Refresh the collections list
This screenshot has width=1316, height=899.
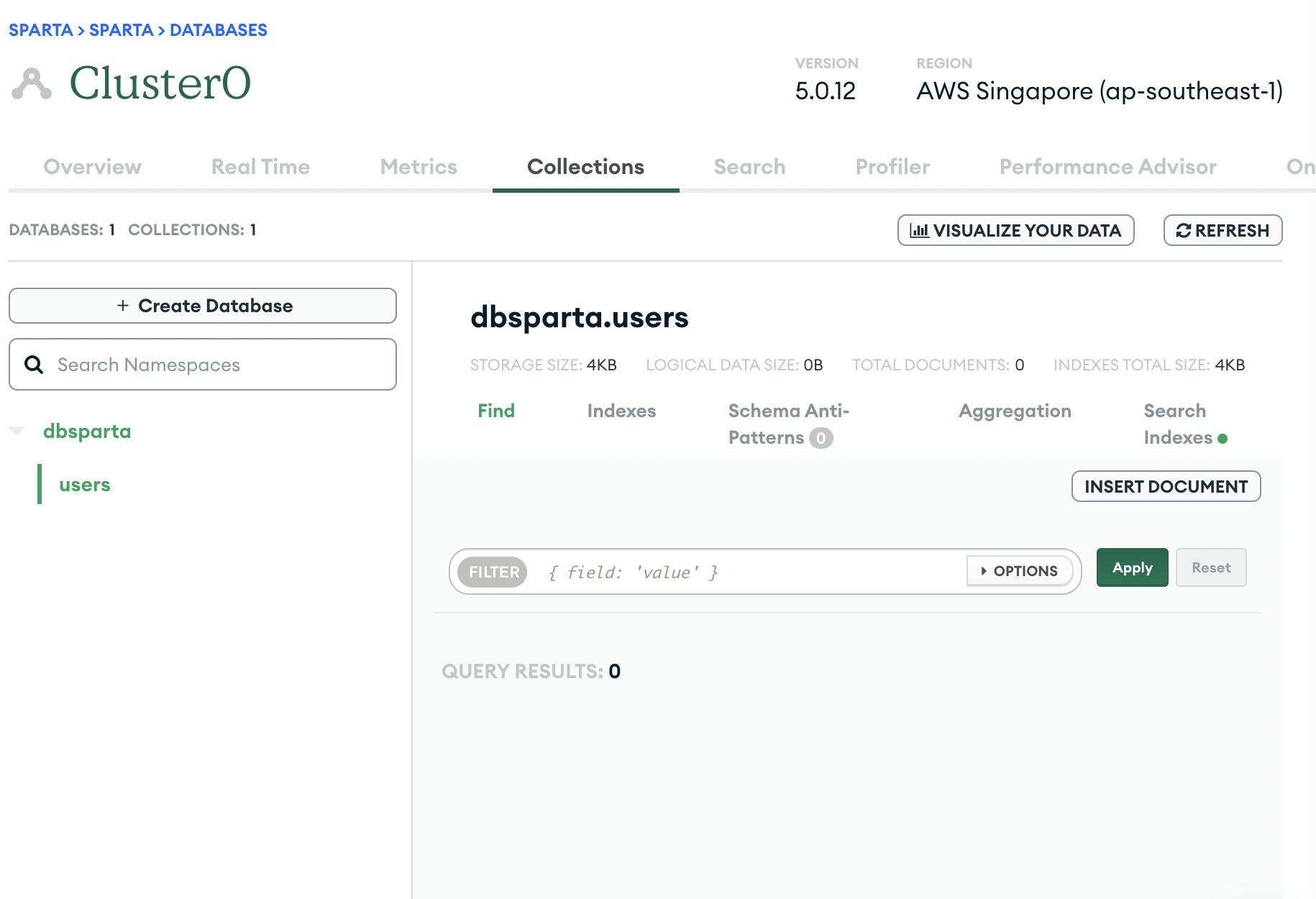point(1223,230)
